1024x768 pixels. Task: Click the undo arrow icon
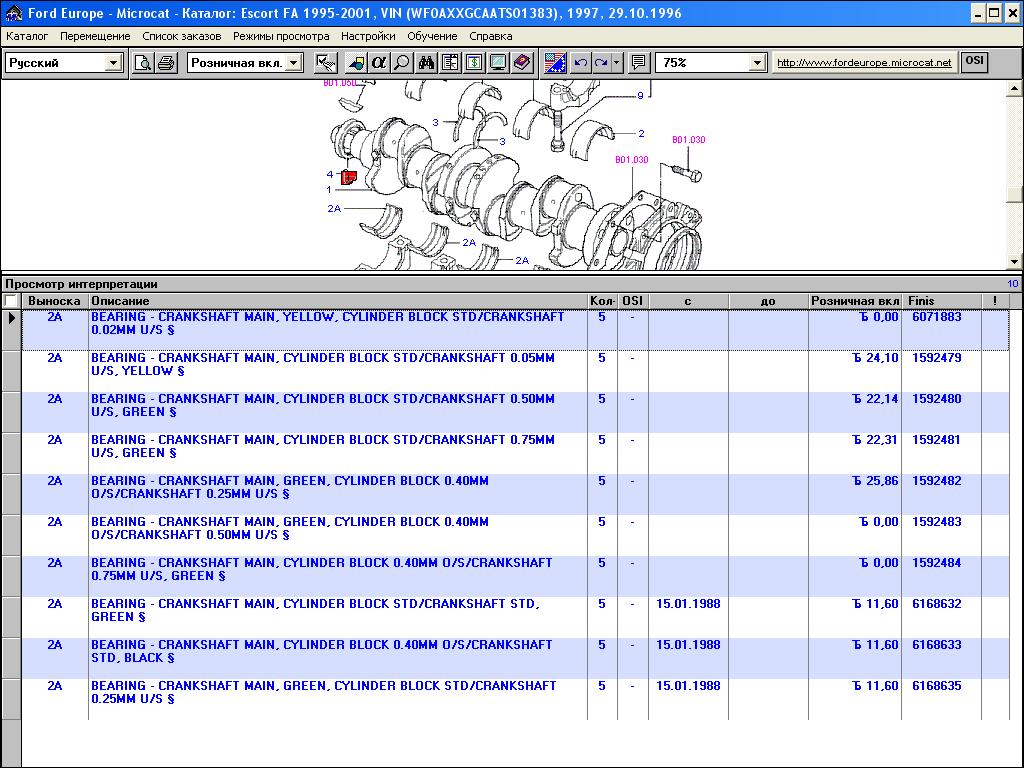(x=581, y=63)
